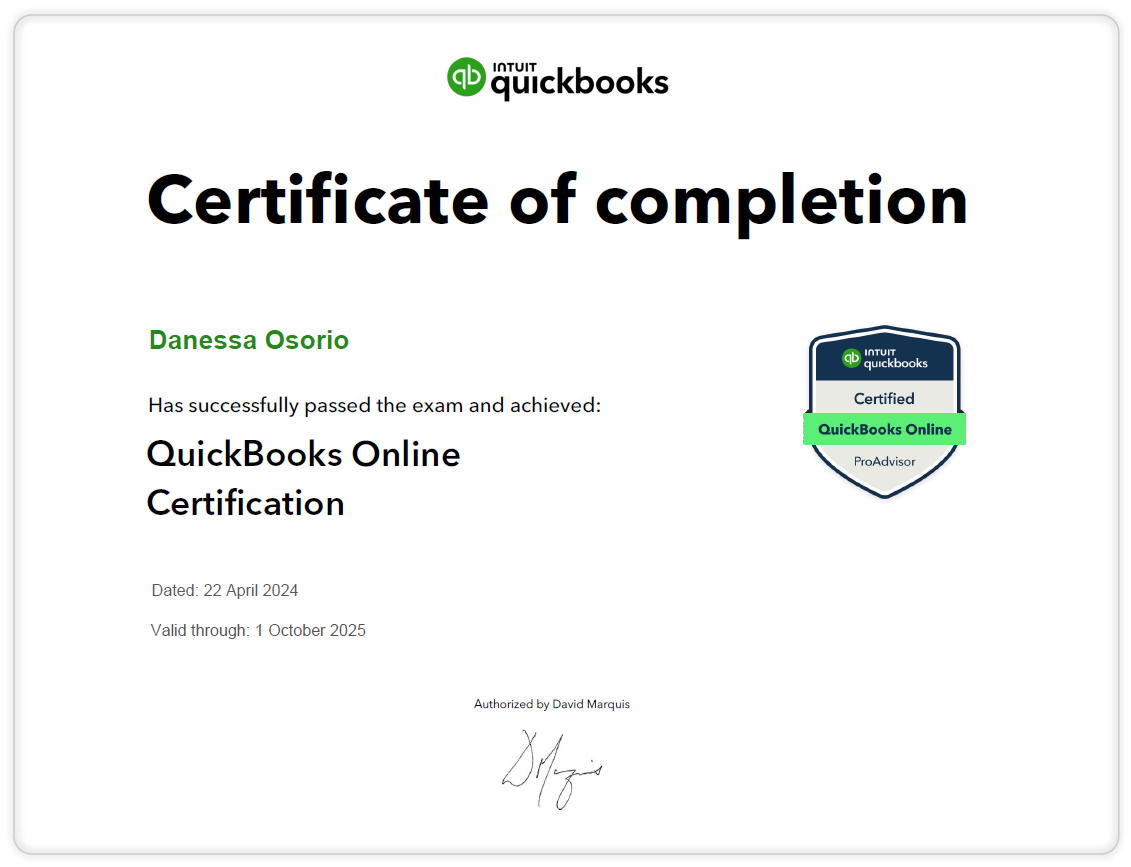The image size is (1131, 867).
Task: Select the Valid through: 1 October 2025 text
Action: click(x=258, y=630)
